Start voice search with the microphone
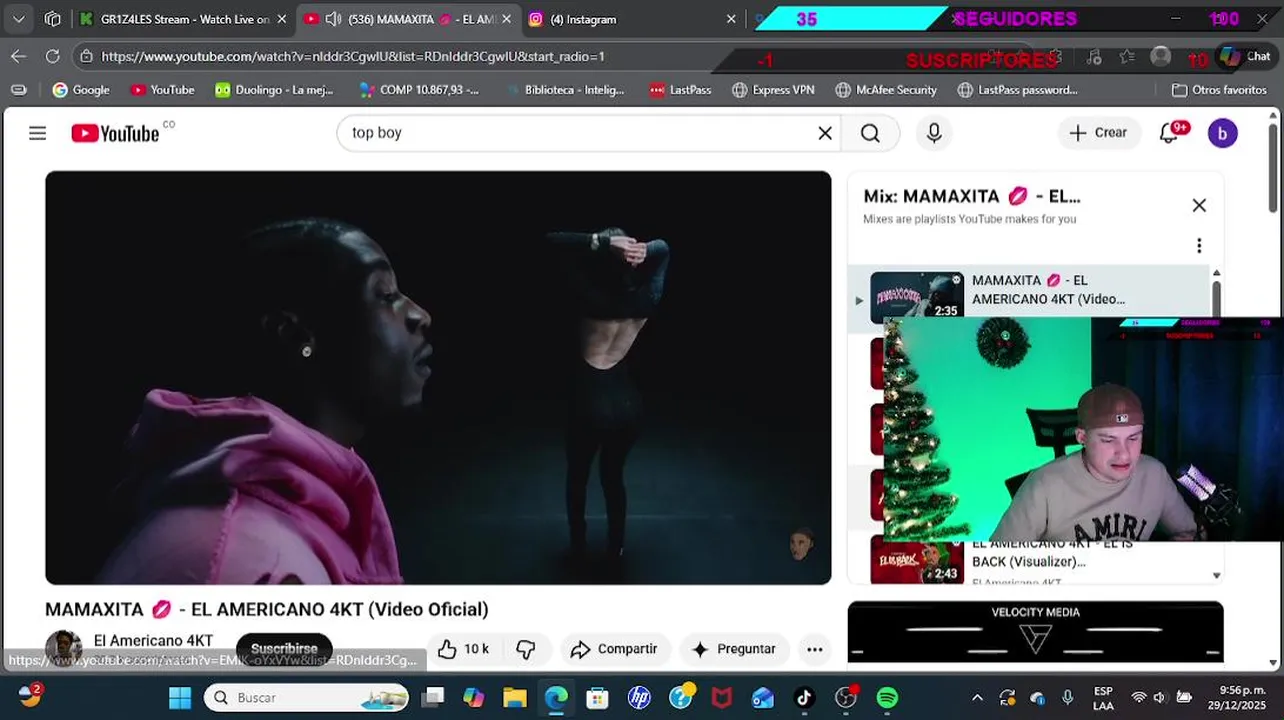Image resolution: width=1284 pixels, height=720 pixels. coord(934,133)
